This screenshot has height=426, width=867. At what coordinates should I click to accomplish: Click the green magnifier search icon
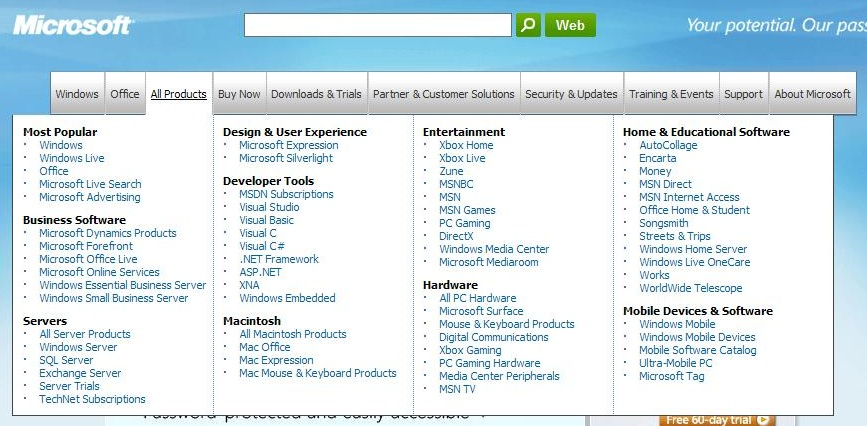point(528,25)
